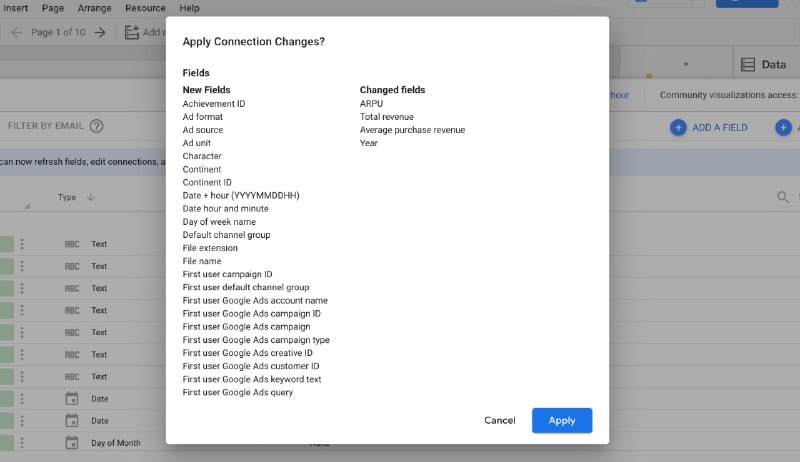Click the Filter by Email help icon
The image size is (800, 462).
click(96, 126)
